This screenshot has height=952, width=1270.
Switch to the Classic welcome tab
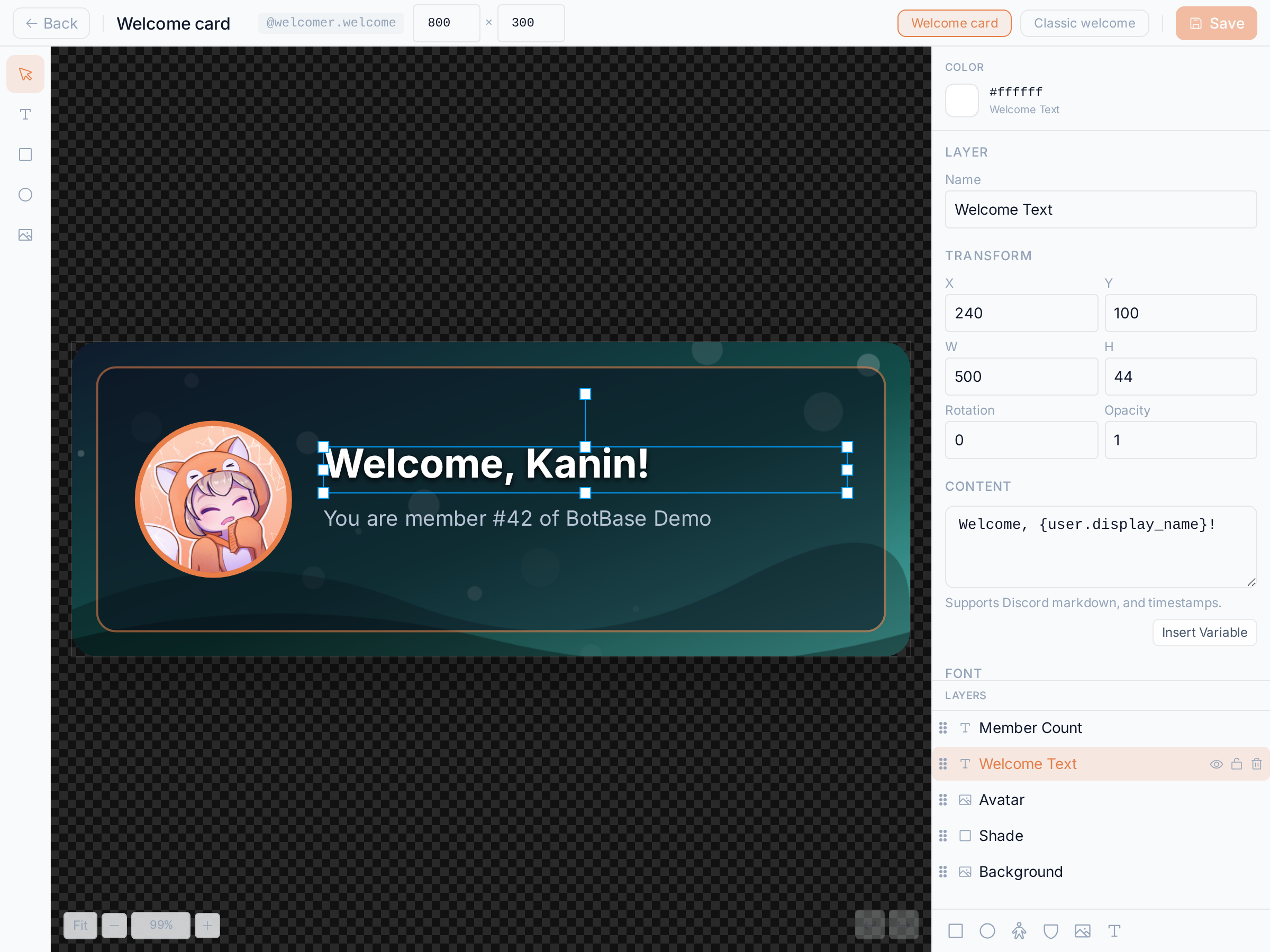(1085, 23)
